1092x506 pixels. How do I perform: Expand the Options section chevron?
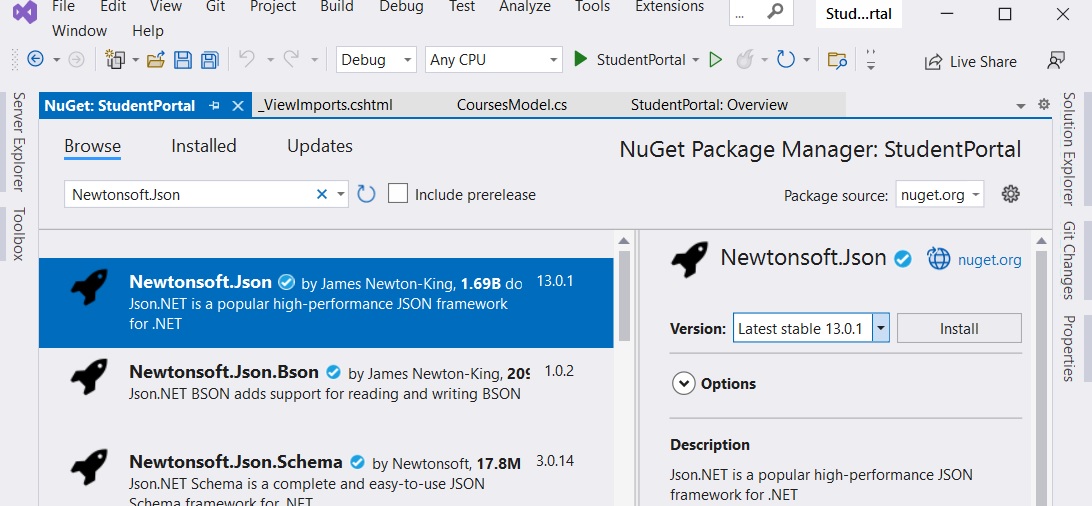(683, 384)
